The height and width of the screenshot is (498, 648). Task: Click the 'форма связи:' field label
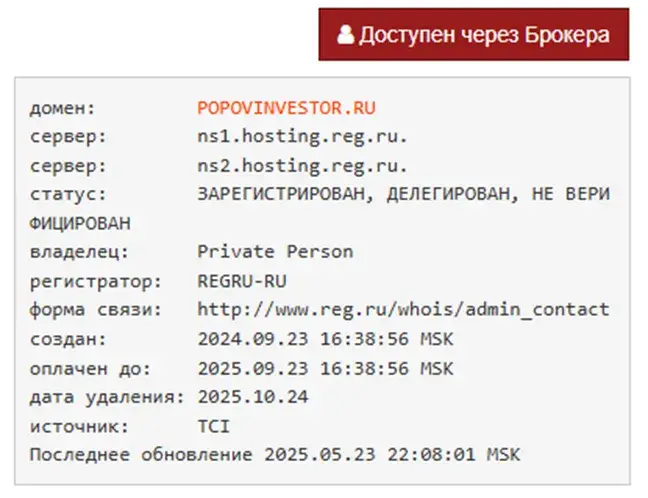(x=96, y=310)
